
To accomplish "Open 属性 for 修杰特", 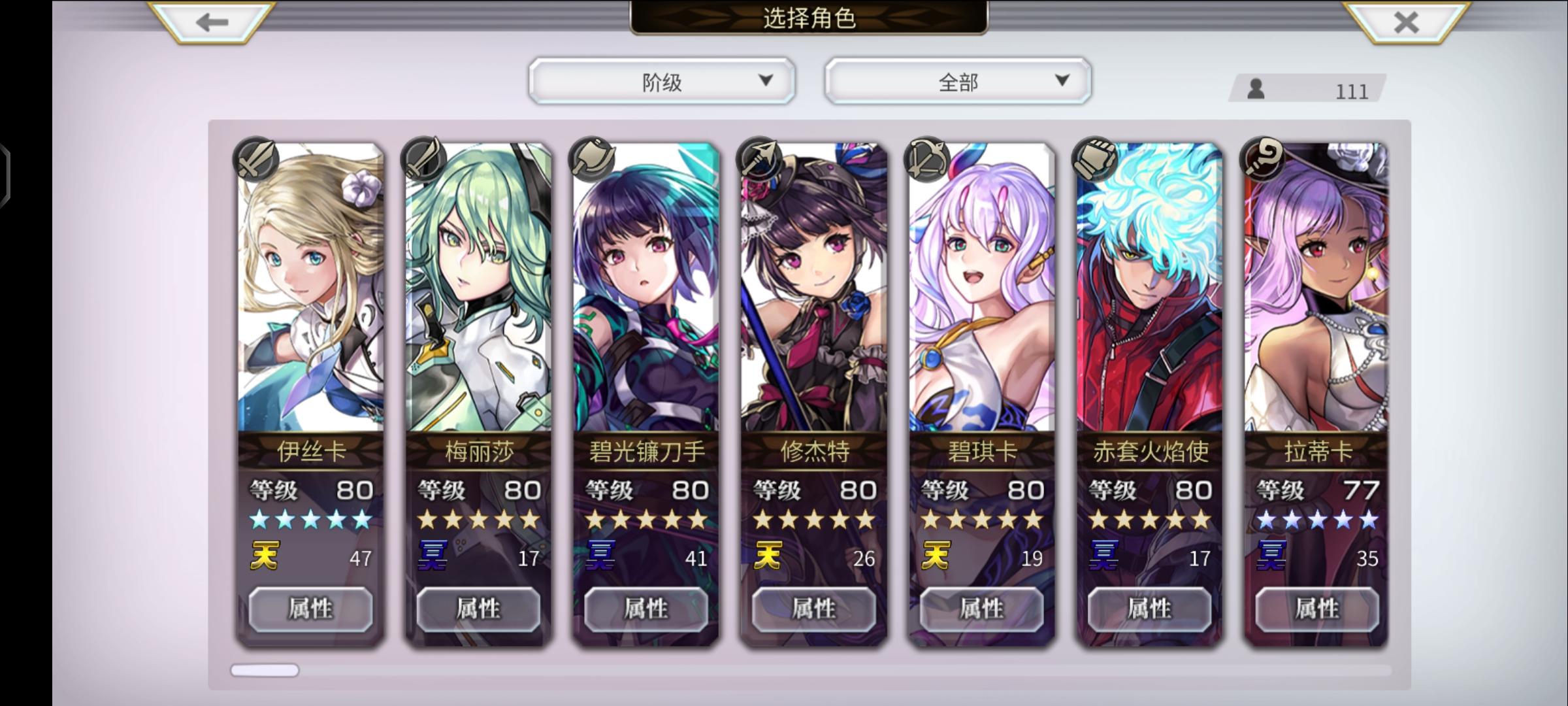I will [x=814, y=609].
